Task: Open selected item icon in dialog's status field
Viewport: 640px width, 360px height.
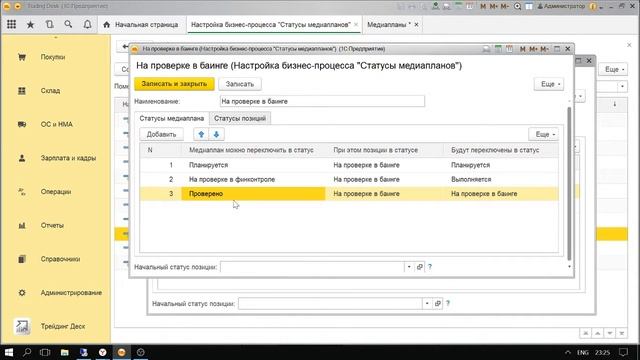Action: pyautogui.click(x=420, y=267)
